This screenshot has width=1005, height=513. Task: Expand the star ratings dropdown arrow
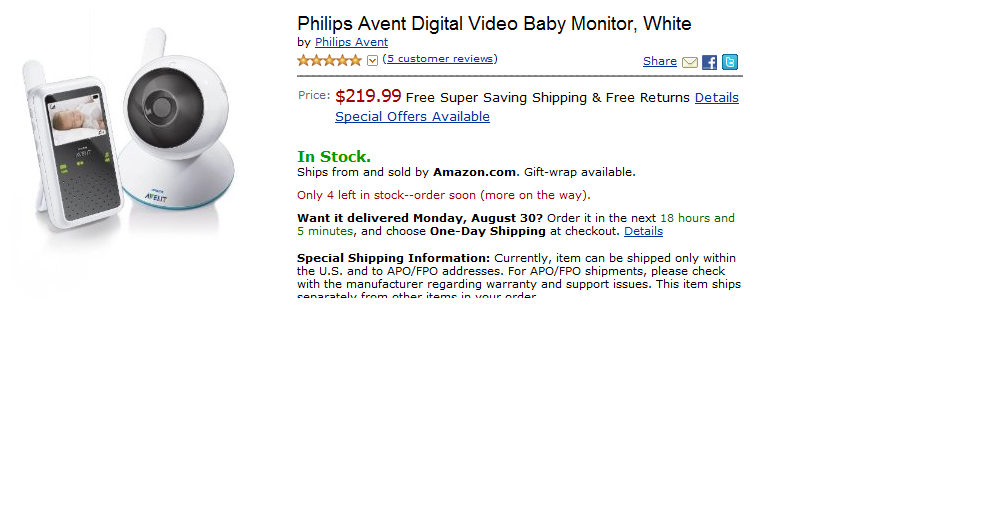(x=373, y=60)
